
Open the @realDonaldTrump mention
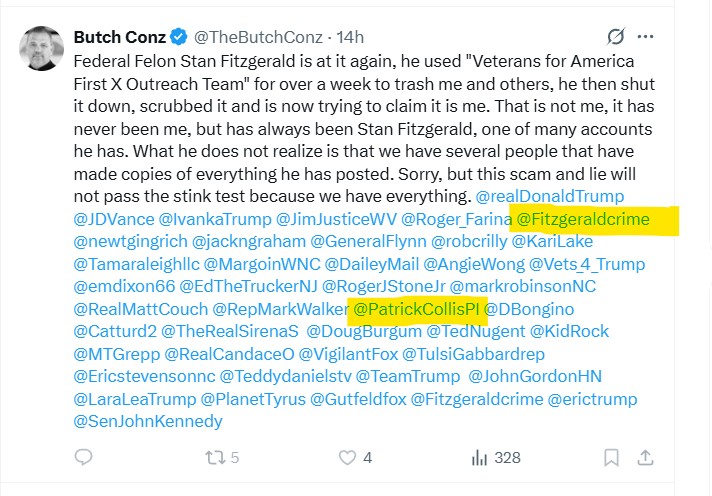538,195
